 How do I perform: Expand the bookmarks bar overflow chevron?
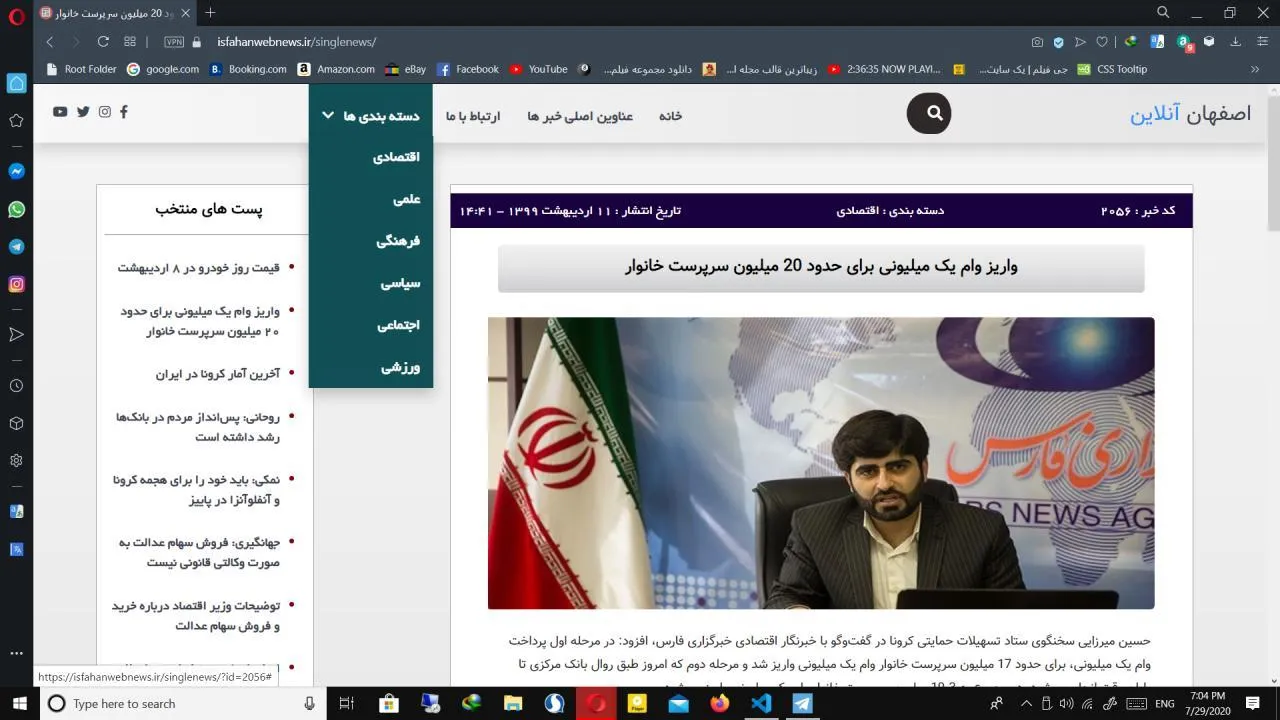coord(1254,70)
